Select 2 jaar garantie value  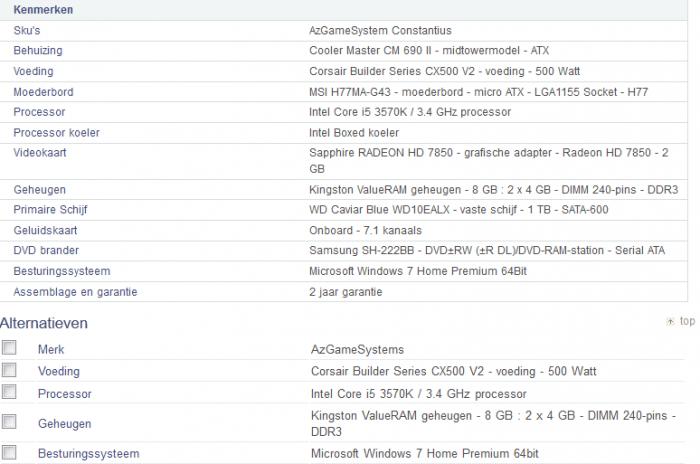[346, 292]
